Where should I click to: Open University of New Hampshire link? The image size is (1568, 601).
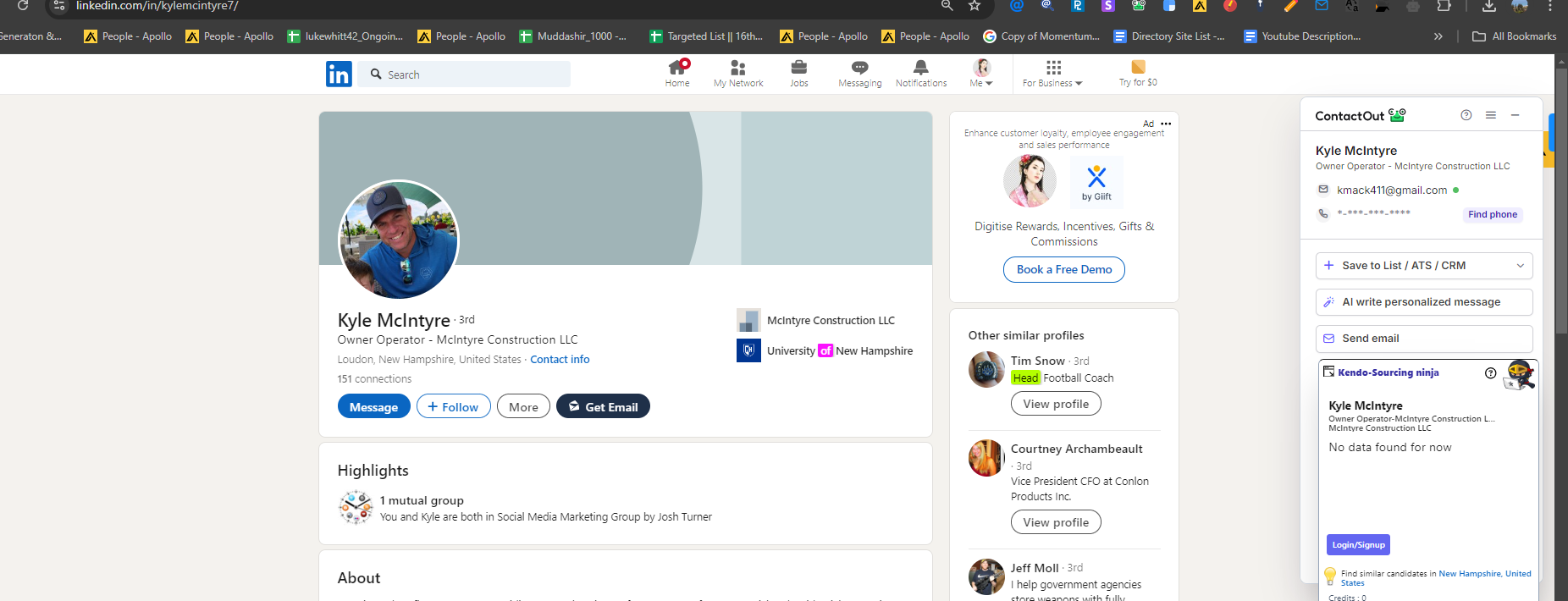tap(825, 350)
